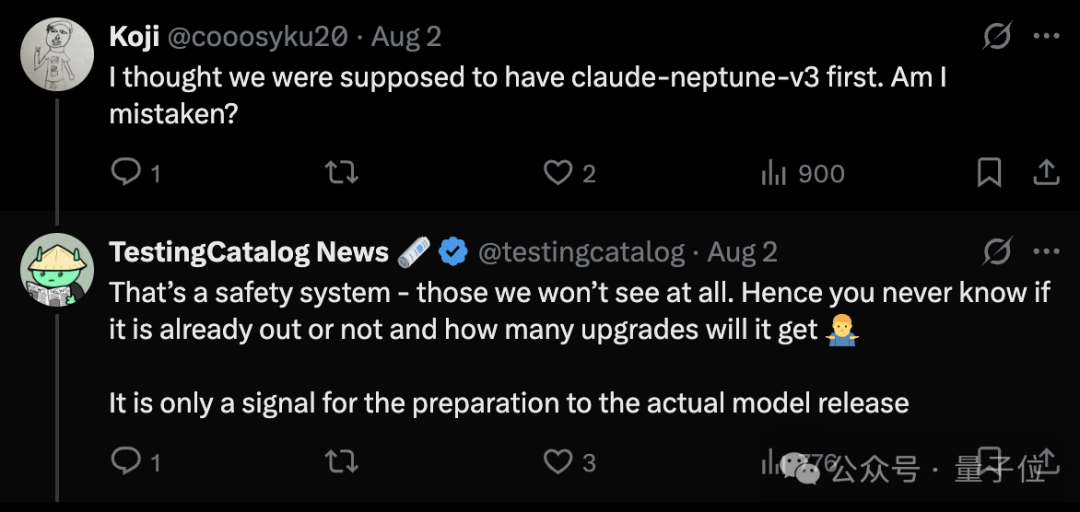The image size is (1080, 512).
Task: Share Koji's tweet
Action: [x=1045, y=173]
